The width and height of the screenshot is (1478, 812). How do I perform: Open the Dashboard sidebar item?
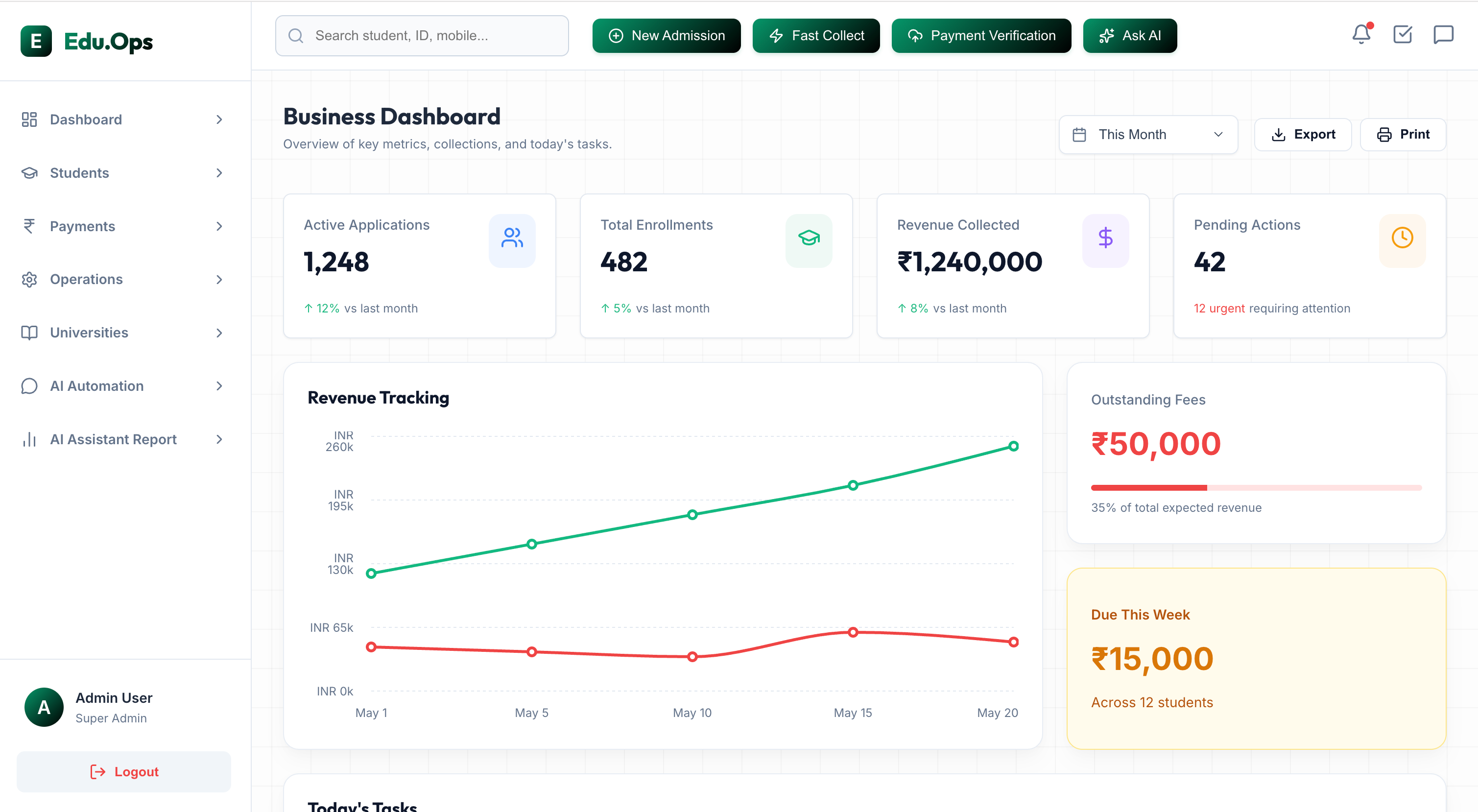click(x=123, y=119)
